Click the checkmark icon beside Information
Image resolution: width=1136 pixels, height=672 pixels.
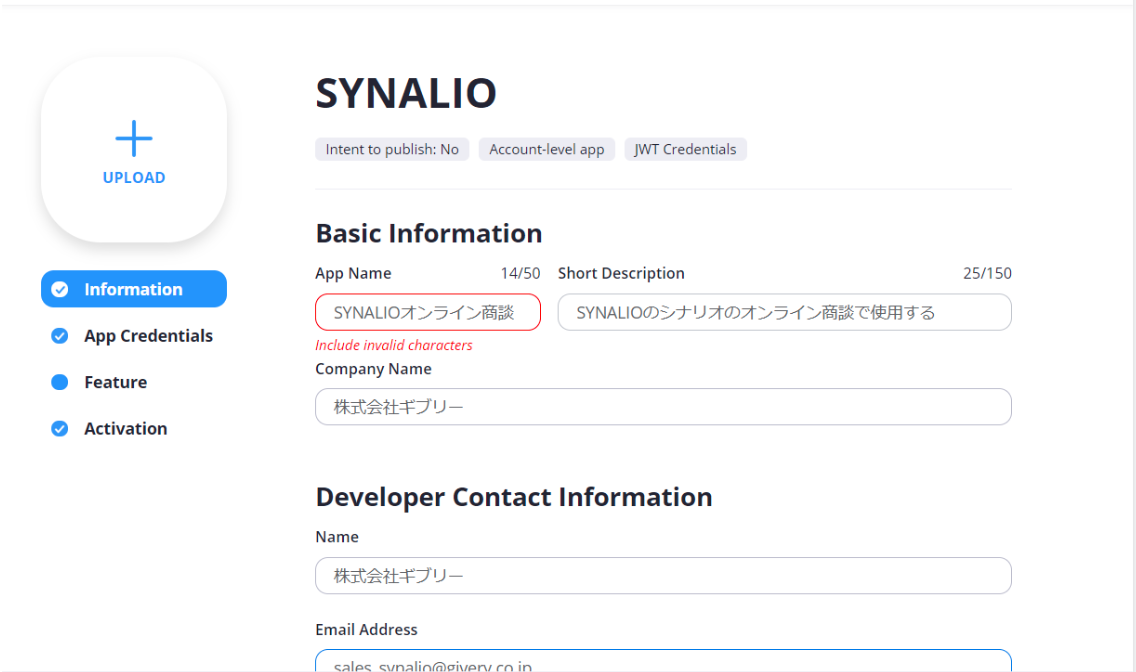tap(60, 290)
